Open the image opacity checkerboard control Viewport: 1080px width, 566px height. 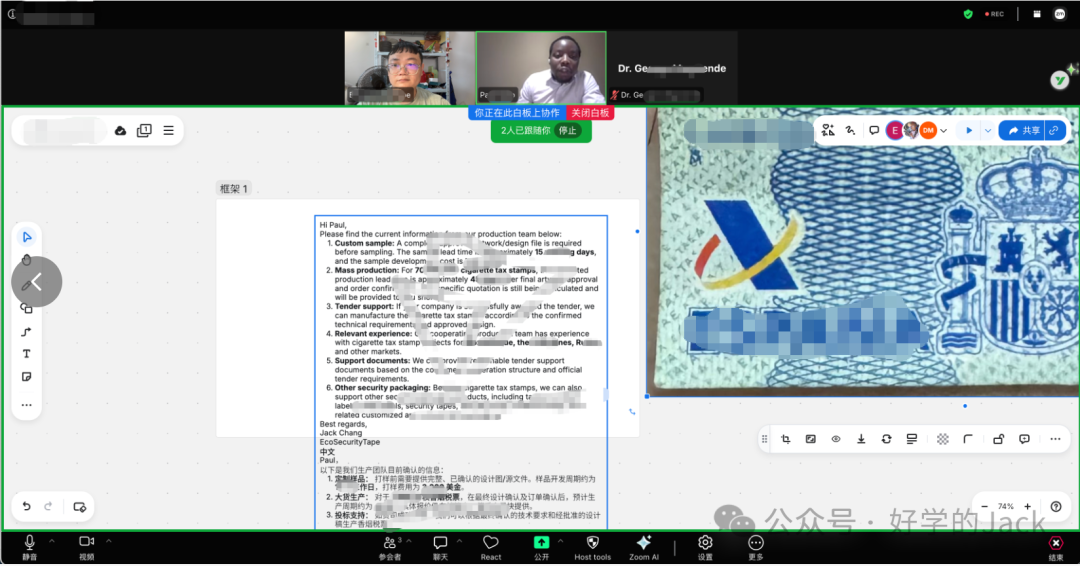[943, 439]
